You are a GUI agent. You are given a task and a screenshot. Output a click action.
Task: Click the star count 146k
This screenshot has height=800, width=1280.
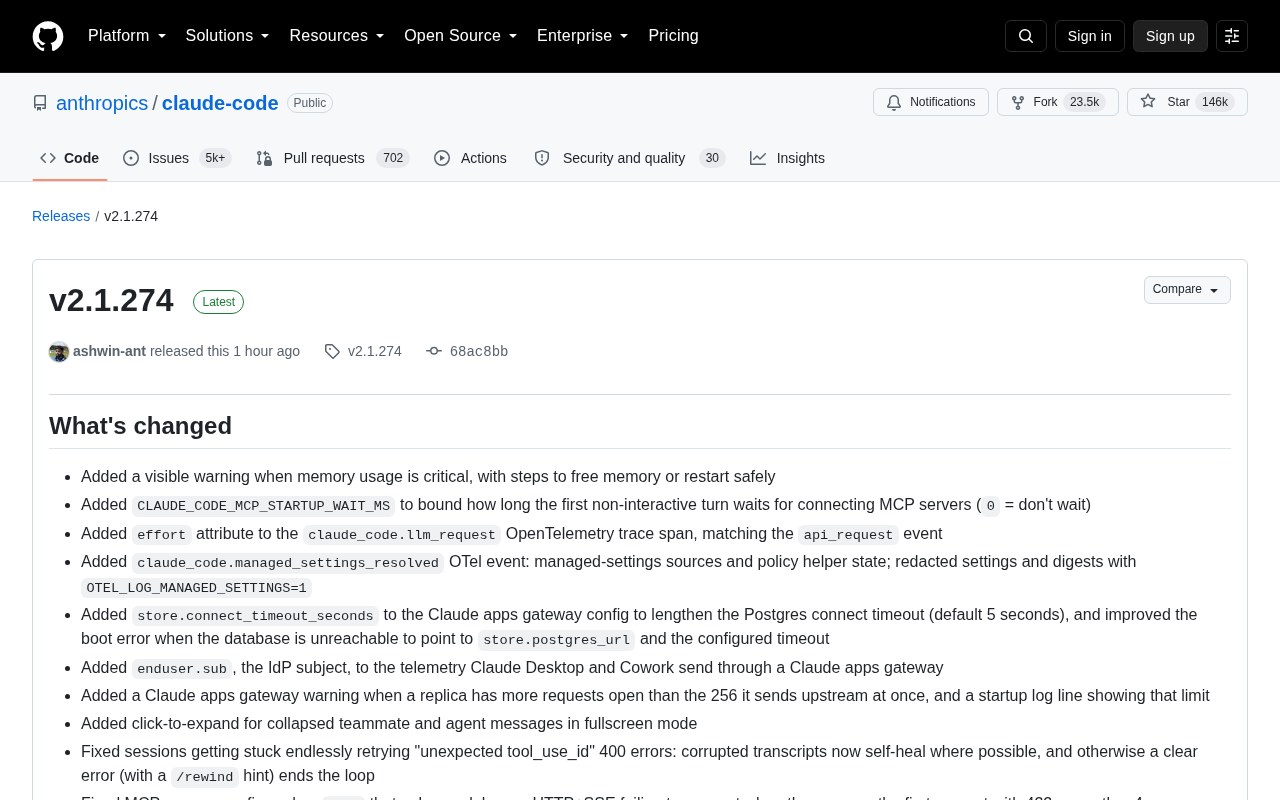tap(1215, 102)
